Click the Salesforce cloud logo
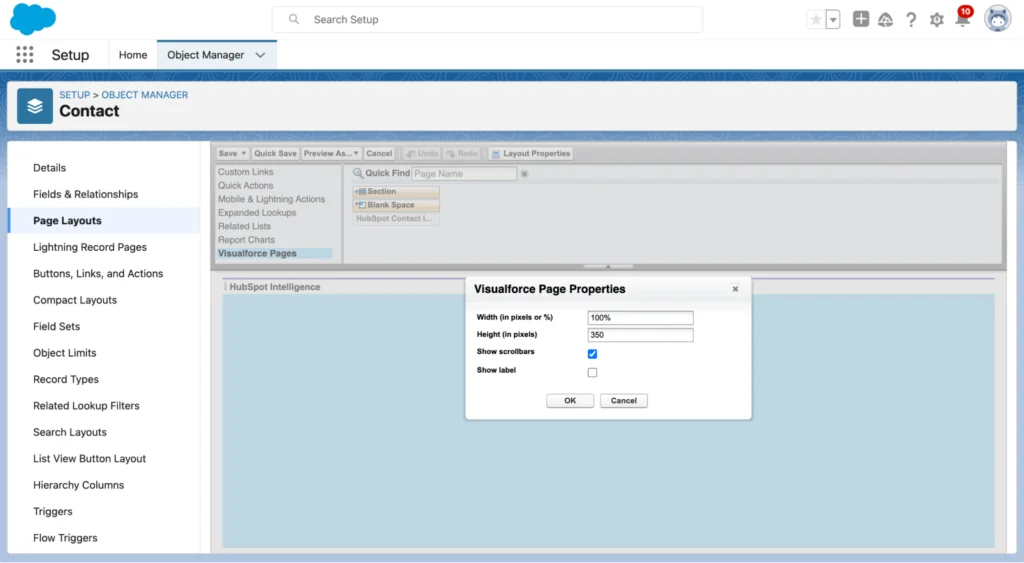The height and width of the screenshot is (563, 1024). pos(33,18)
